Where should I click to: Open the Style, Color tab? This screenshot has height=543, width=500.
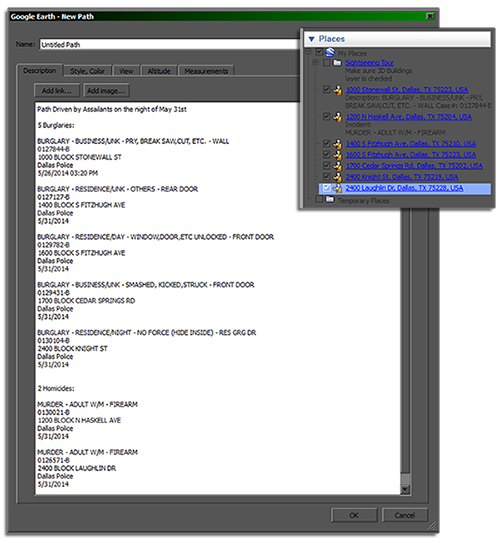pyautogui.click(x=87, y=71)
